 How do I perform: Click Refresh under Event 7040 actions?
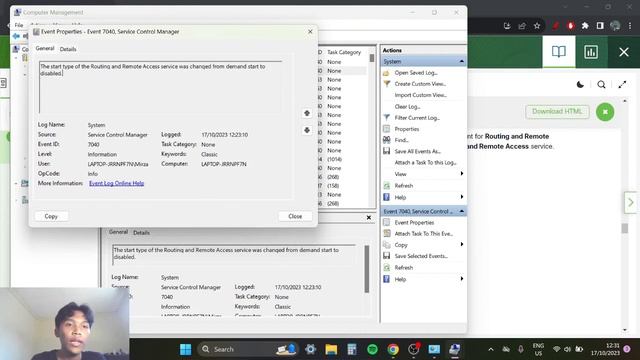(x=404, y=268)
